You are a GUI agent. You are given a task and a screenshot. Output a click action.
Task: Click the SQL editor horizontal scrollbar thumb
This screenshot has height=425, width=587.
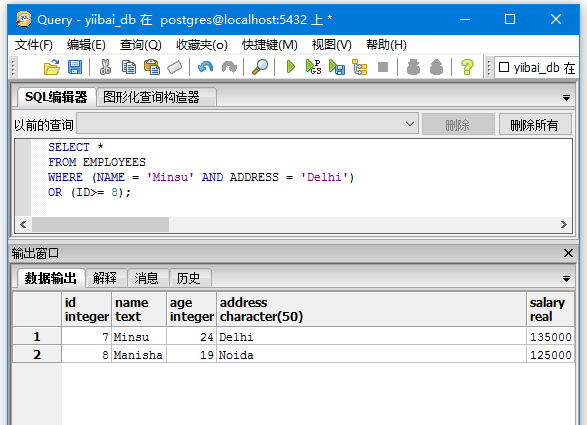point(100,224)
